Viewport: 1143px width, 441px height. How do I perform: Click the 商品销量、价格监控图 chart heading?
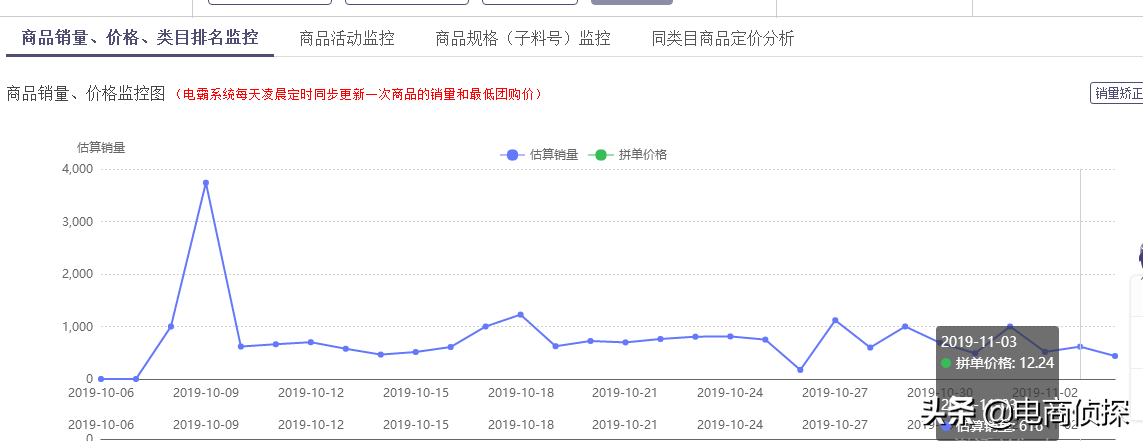(x=87, y=93)
